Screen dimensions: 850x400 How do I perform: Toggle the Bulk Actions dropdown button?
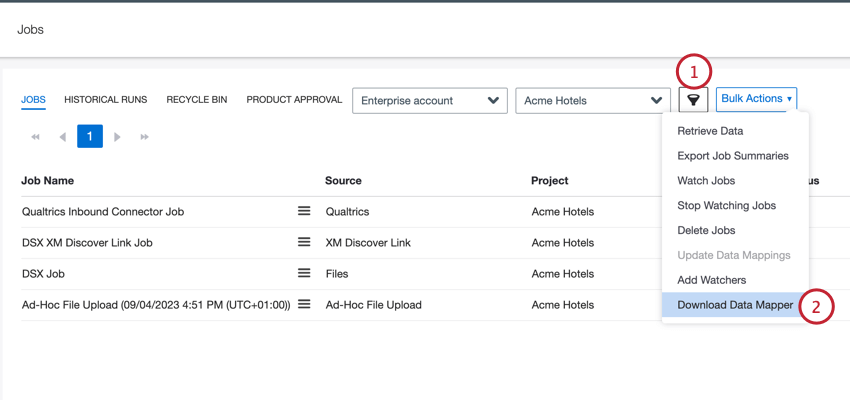[x=756, y=99]
